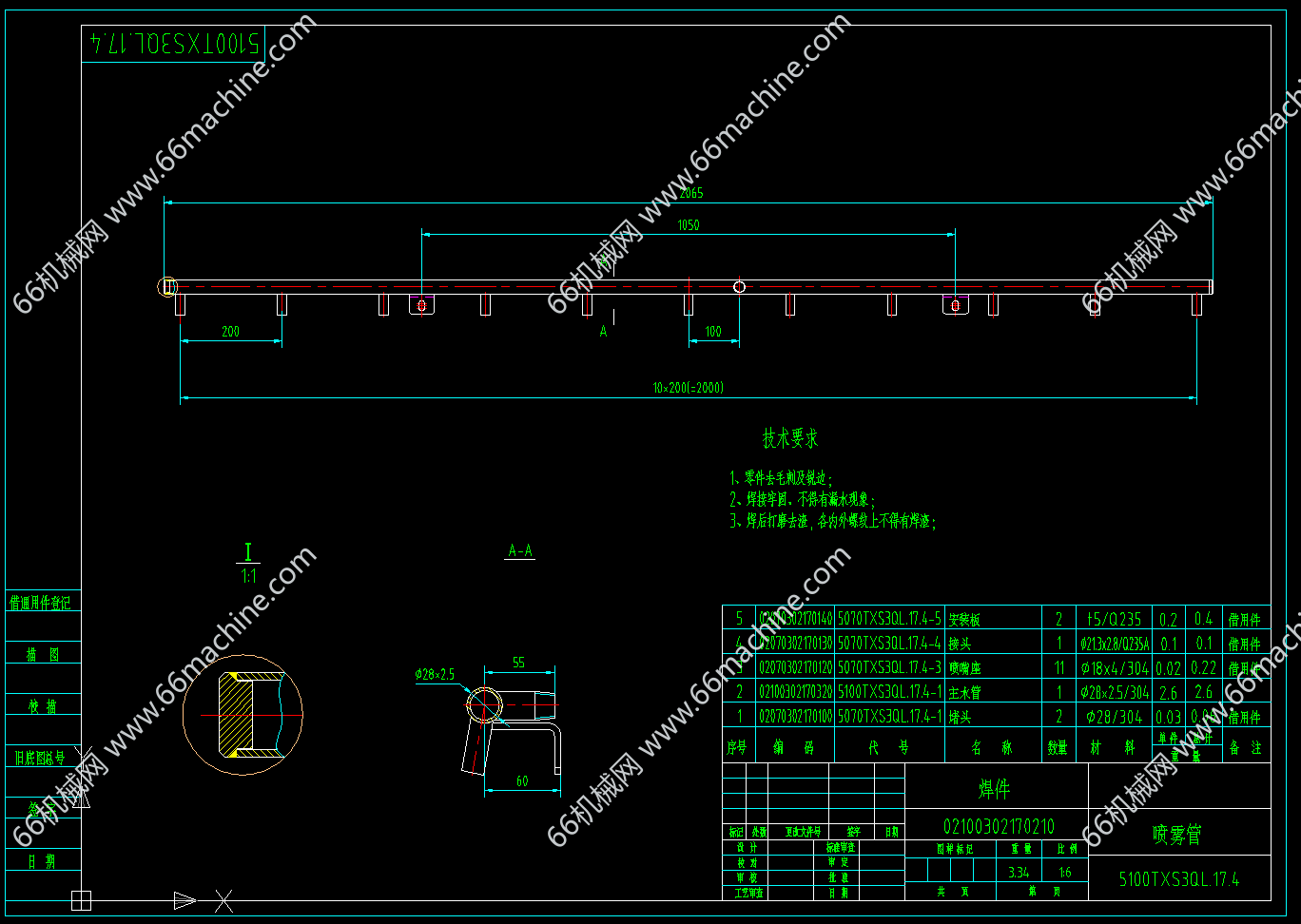Viewport: 1301px width, 924px height.
Task: Select technical requirement line 3 text
Action: 833,521
